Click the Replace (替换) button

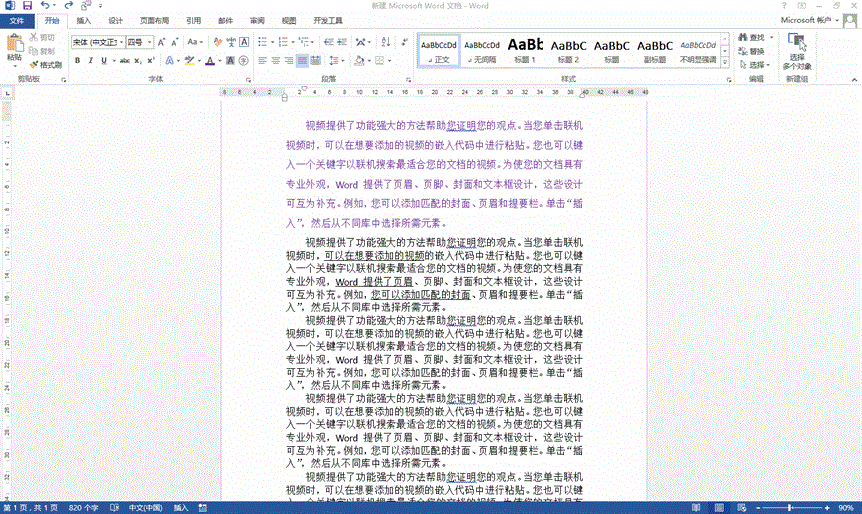(x=757, y=51)
